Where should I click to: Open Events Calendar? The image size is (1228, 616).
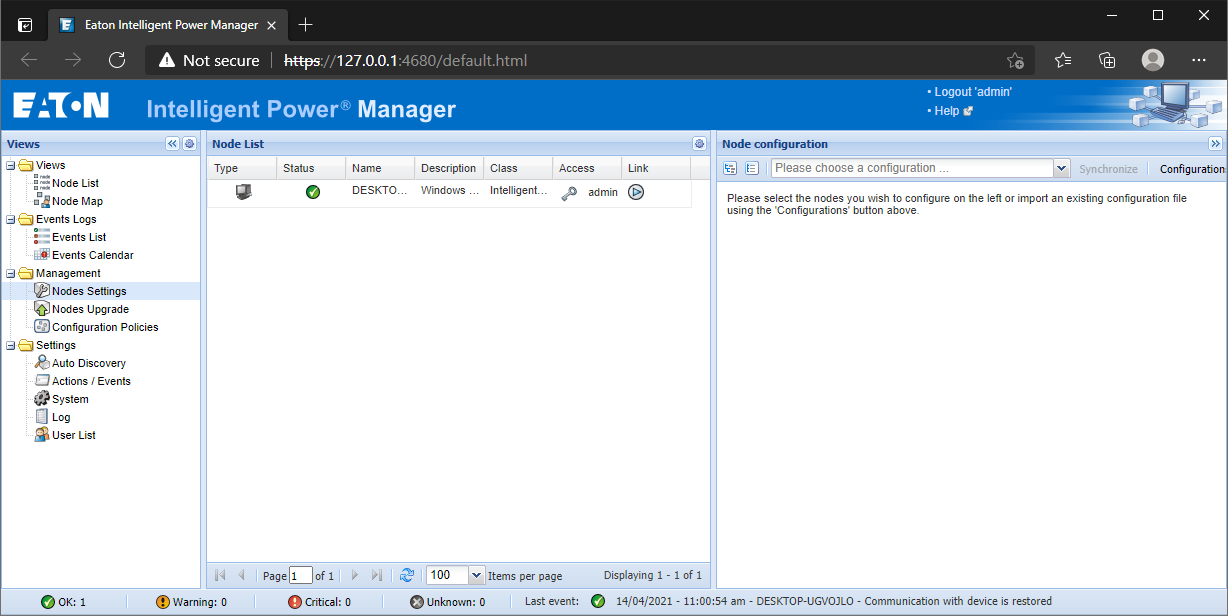tap(92, 255)
